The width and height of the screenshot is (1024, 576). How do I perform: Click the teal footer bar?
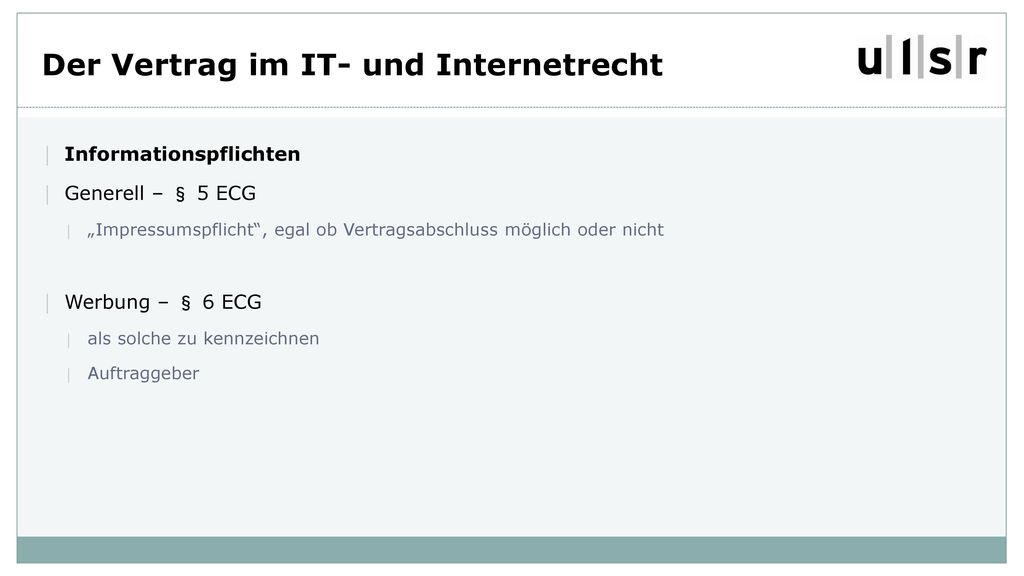[x=511, y=550]
